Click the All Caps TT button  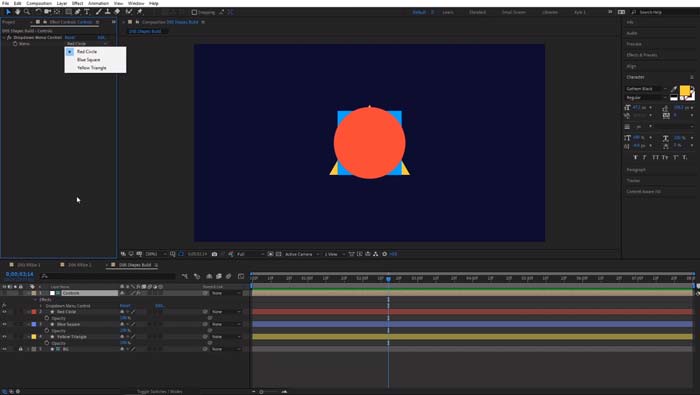coord(656,158)
